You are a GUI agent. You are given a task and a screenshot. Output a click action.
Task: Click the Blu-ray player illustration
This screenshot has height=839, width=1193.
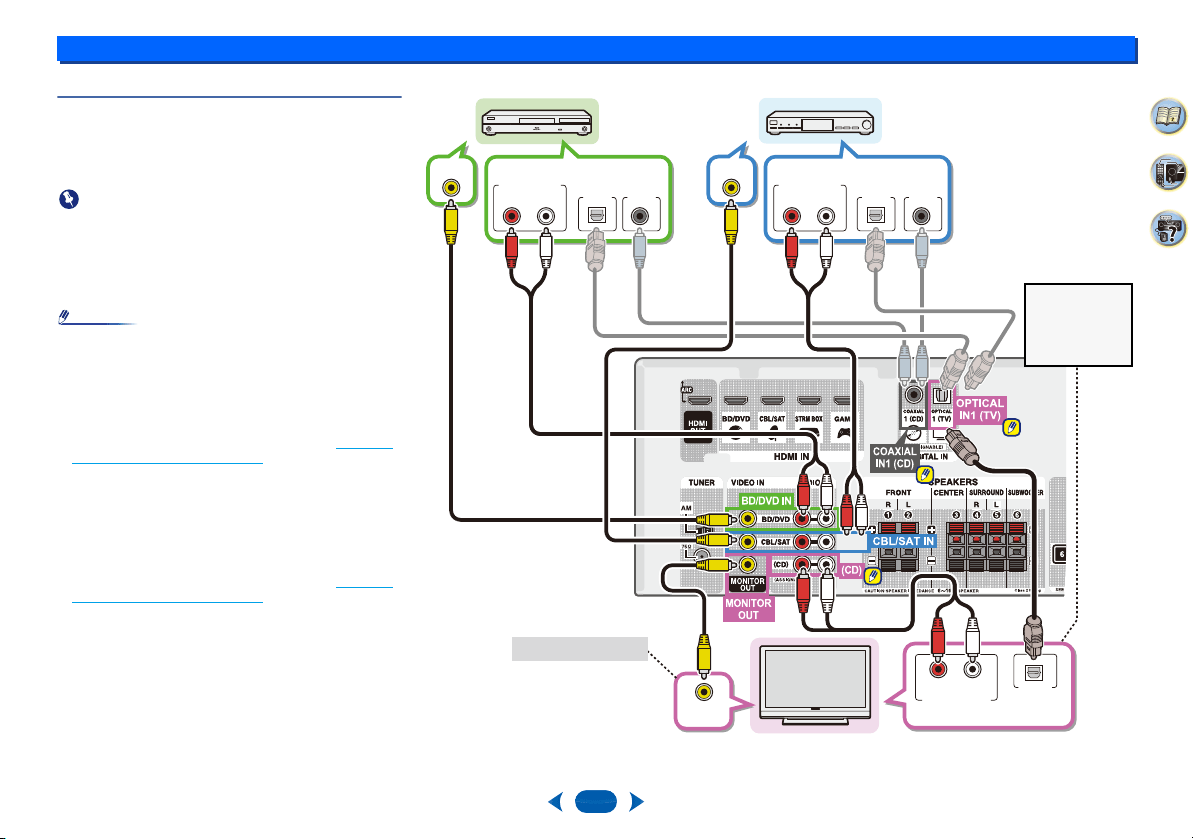[538, 122]
